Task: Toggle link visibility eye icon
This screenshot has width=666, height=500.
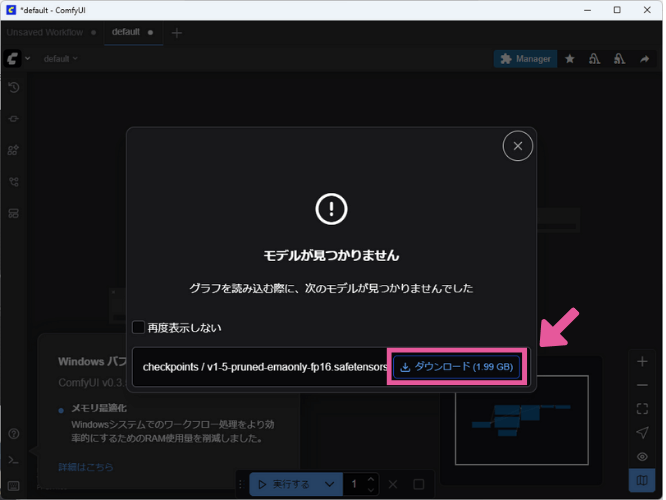Action: [642, 457]
